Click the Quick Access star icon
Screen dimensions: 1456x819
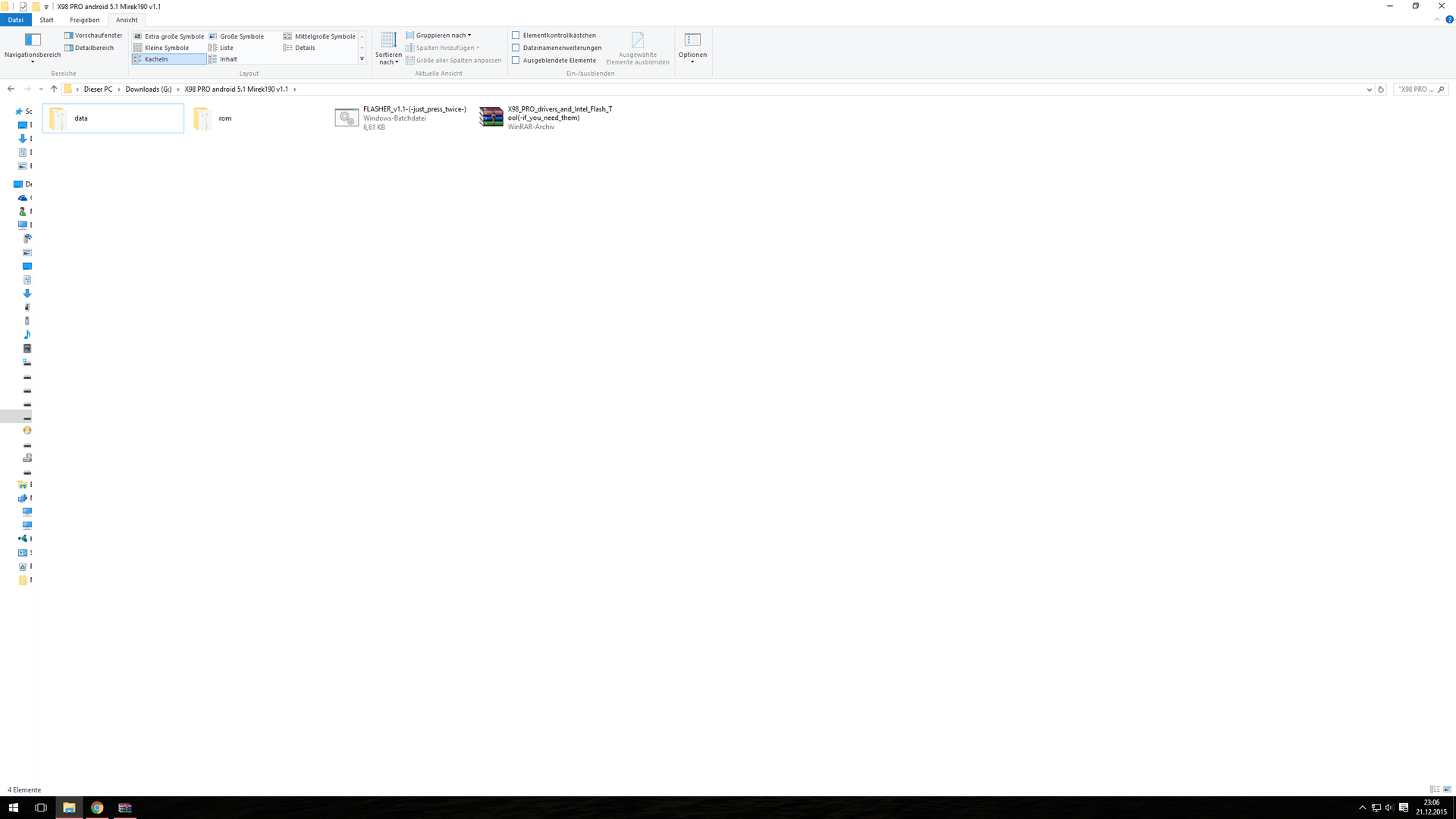19,111
